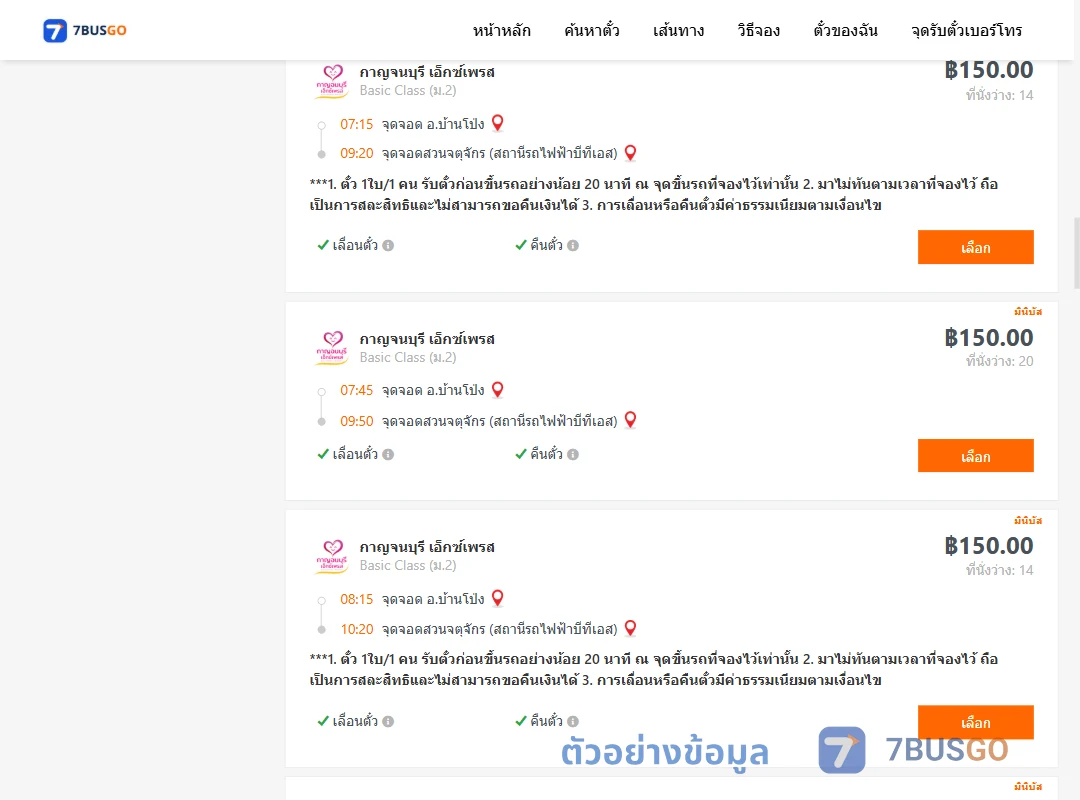This screenshot has height=800, width=1080.
Task: Open ตั๋วของฉัน in the top navigation
Action: 845,30
